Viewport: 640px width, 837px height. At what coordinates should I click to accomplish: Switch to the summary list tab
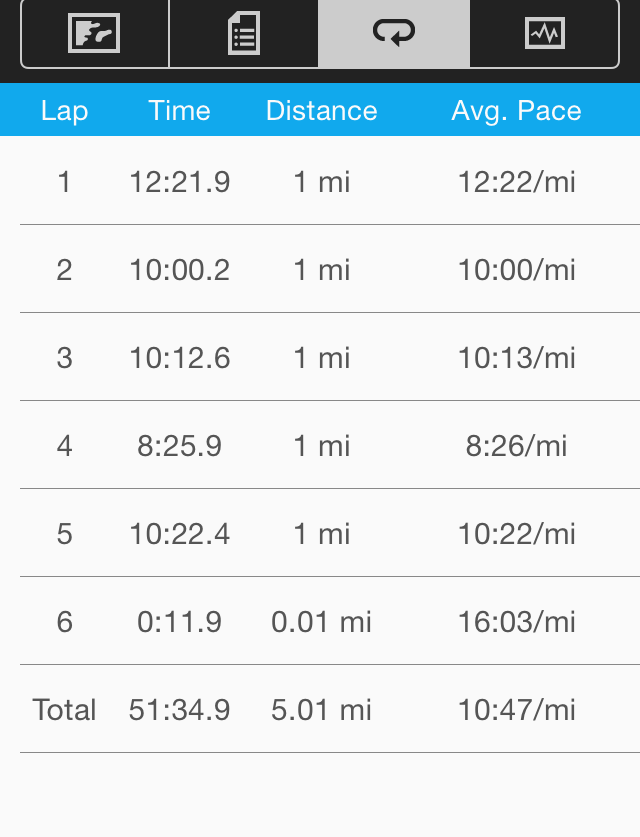[244, 34]
